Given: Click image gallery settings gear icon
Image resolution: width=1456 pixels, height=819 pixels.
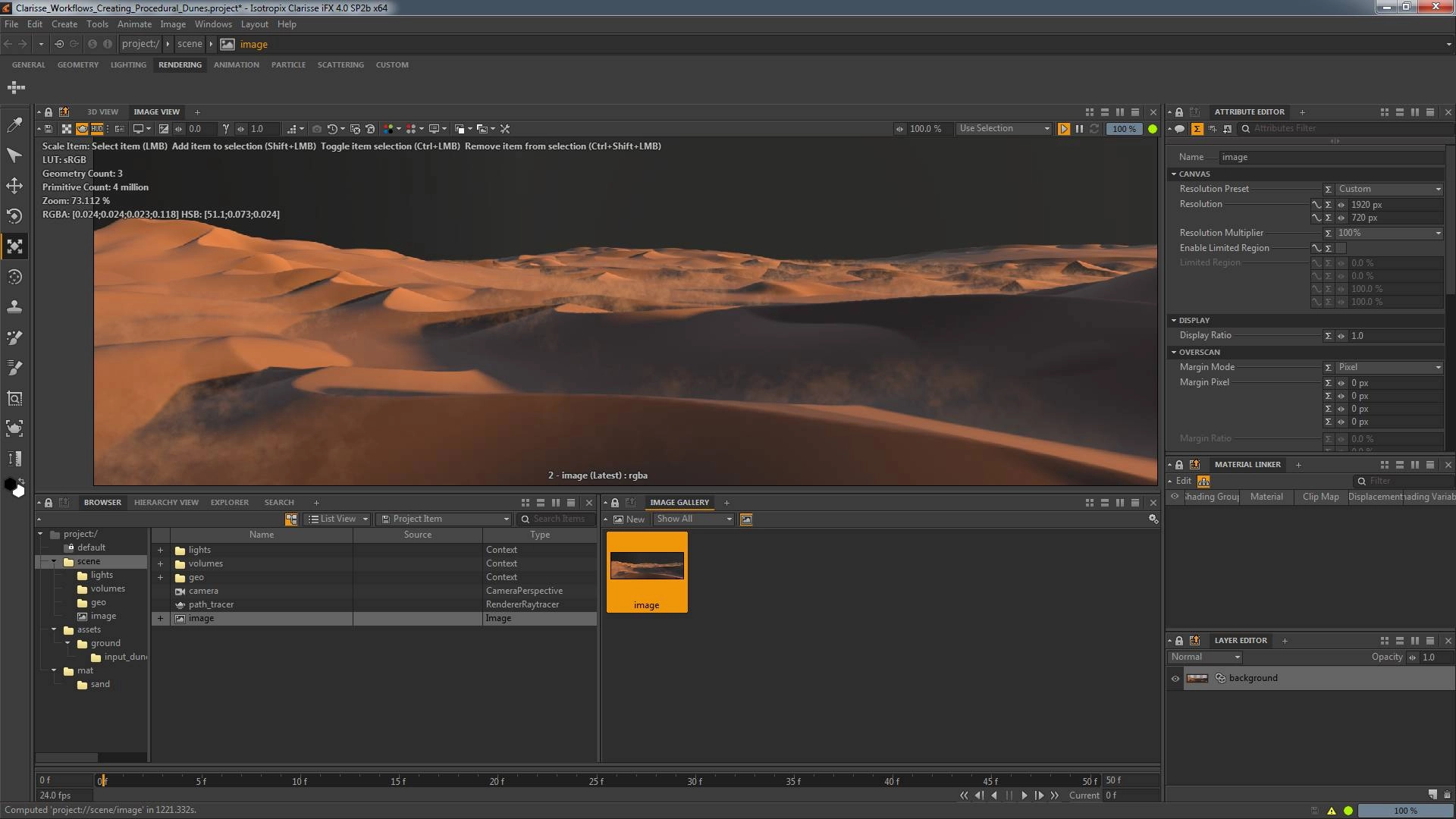Looking at the screenshot, I should [1153, 519].
